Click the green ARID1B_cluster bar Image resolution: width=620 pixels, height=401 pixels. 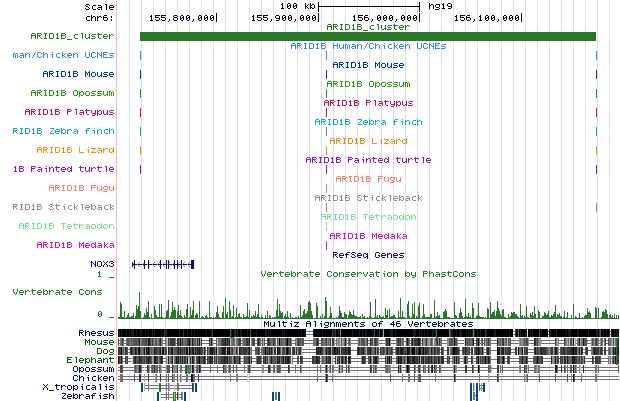(367, 37)
